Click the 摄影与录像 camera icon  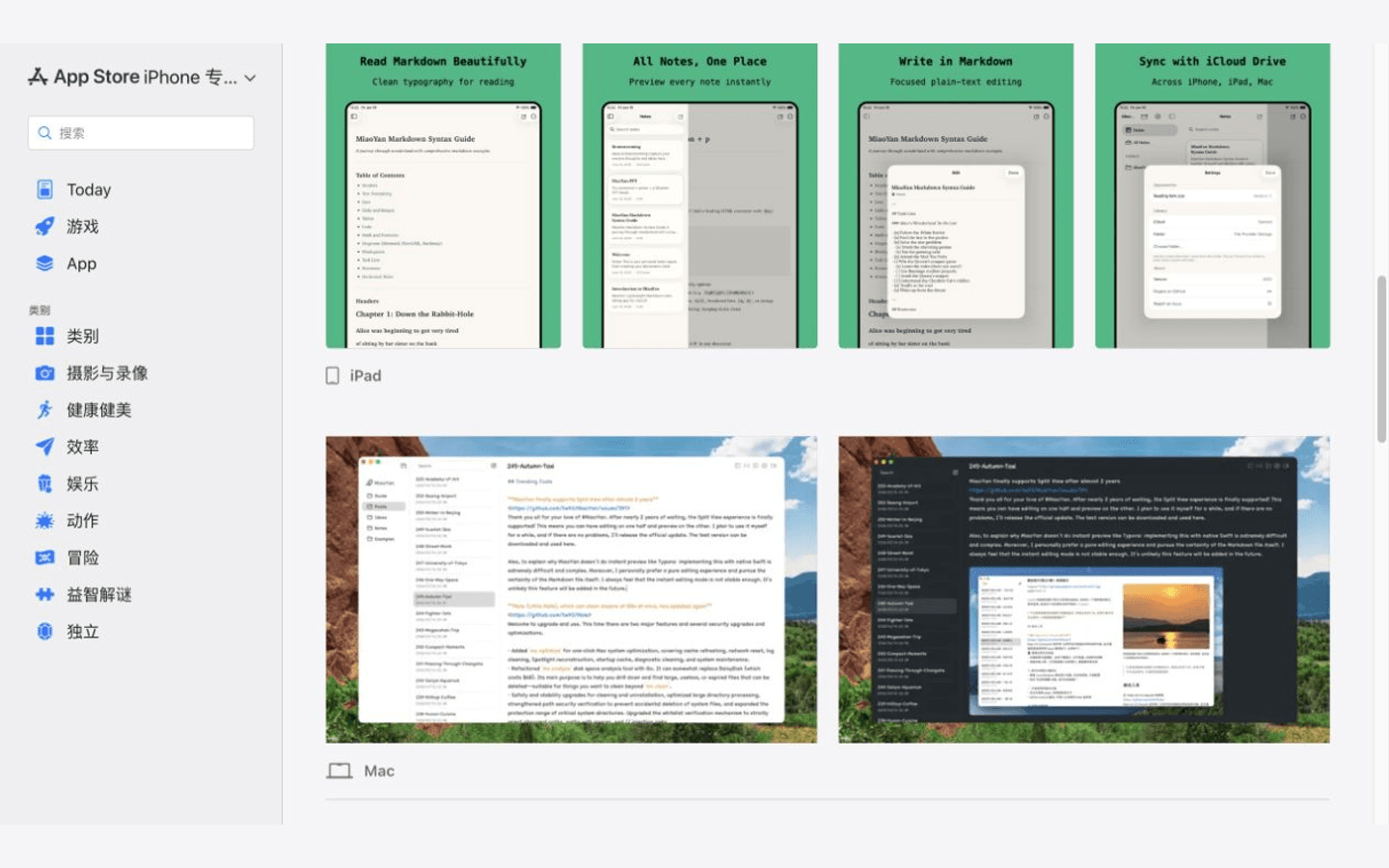(x=44, y=373)
